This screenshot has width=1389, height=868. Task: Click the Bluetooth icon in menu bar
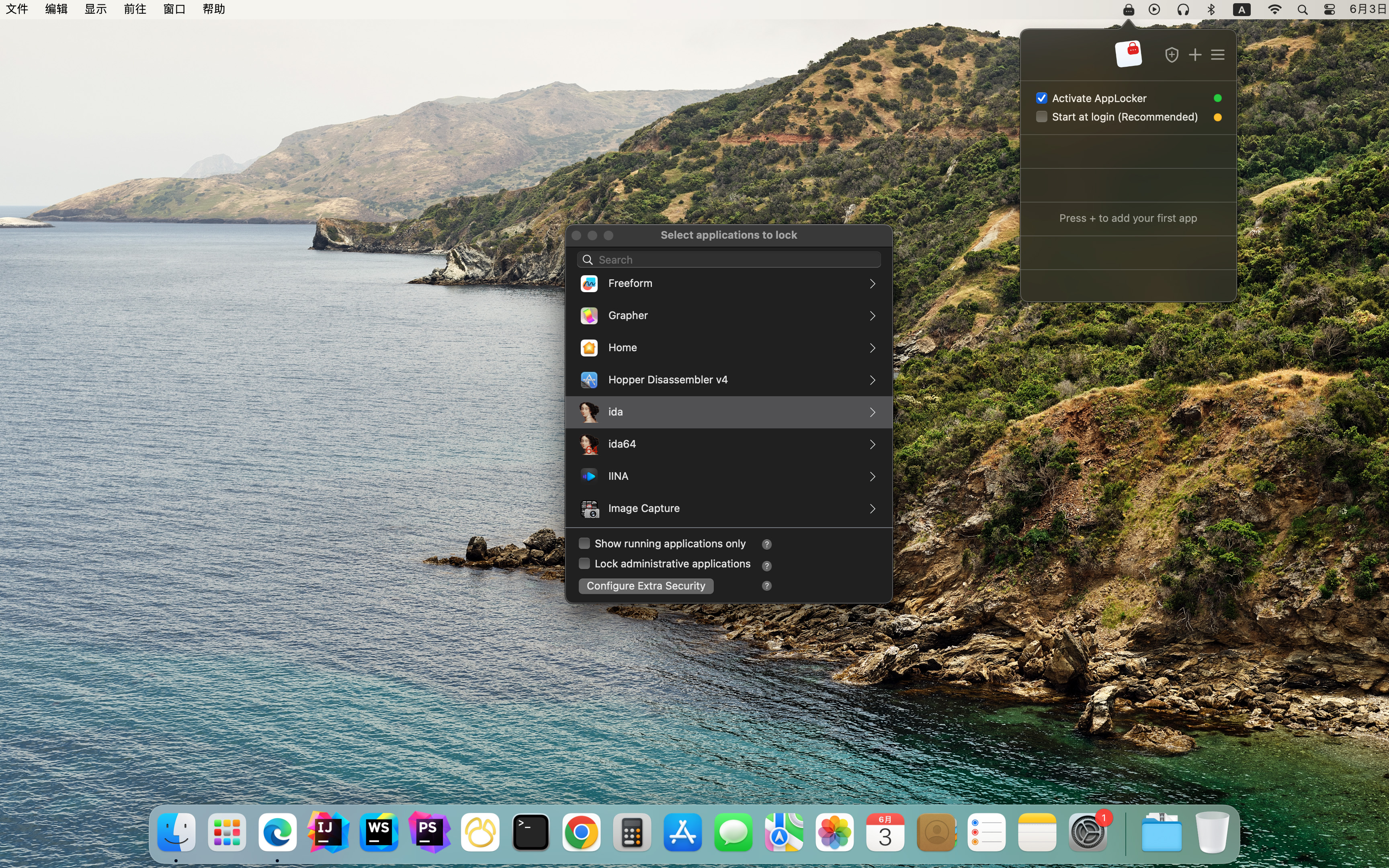pos(1211,9)
